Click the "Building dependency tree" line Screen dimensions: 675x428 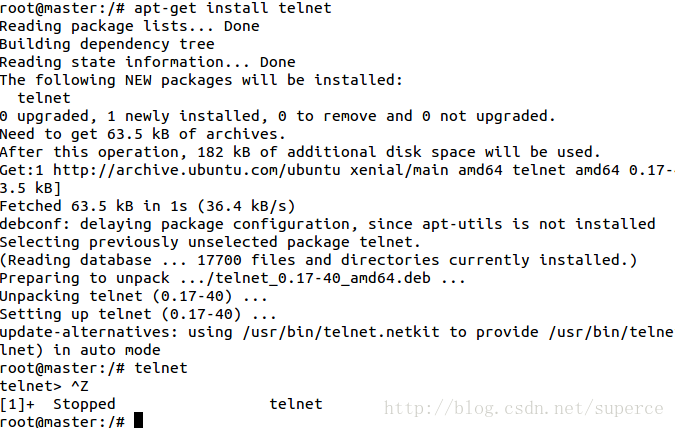click(107, 44)
